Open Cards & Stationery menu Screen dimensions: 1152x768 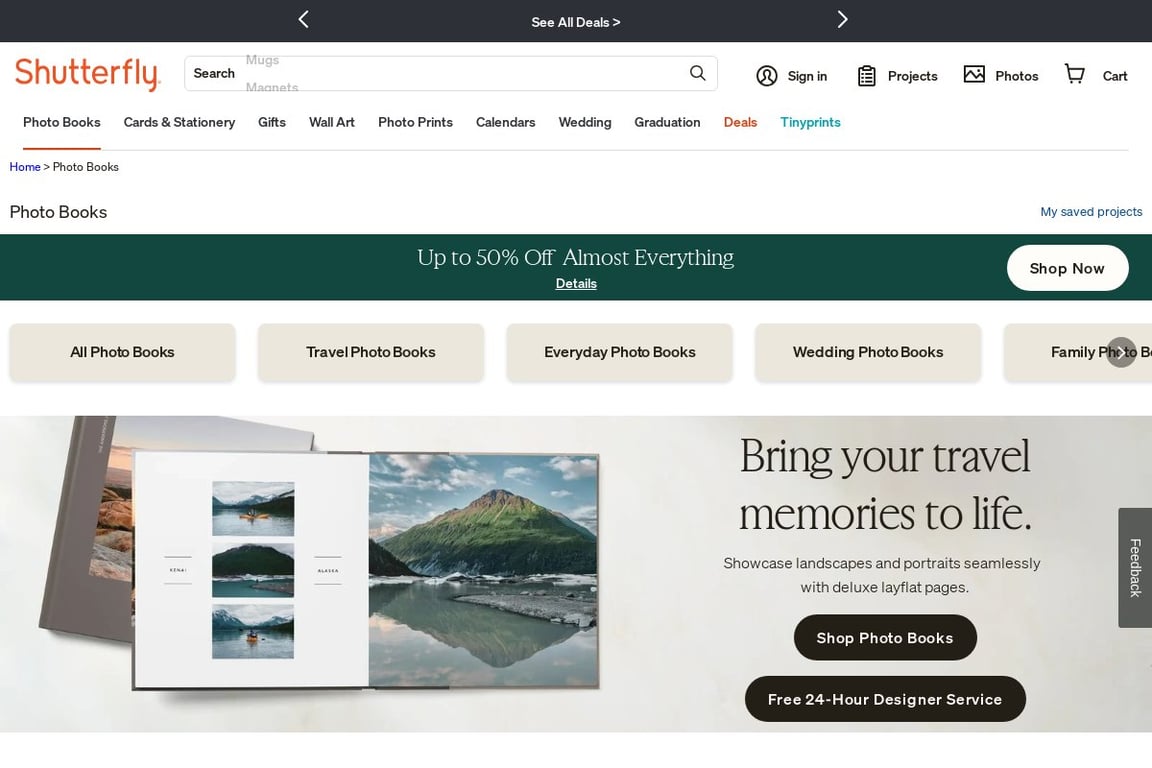179,123
